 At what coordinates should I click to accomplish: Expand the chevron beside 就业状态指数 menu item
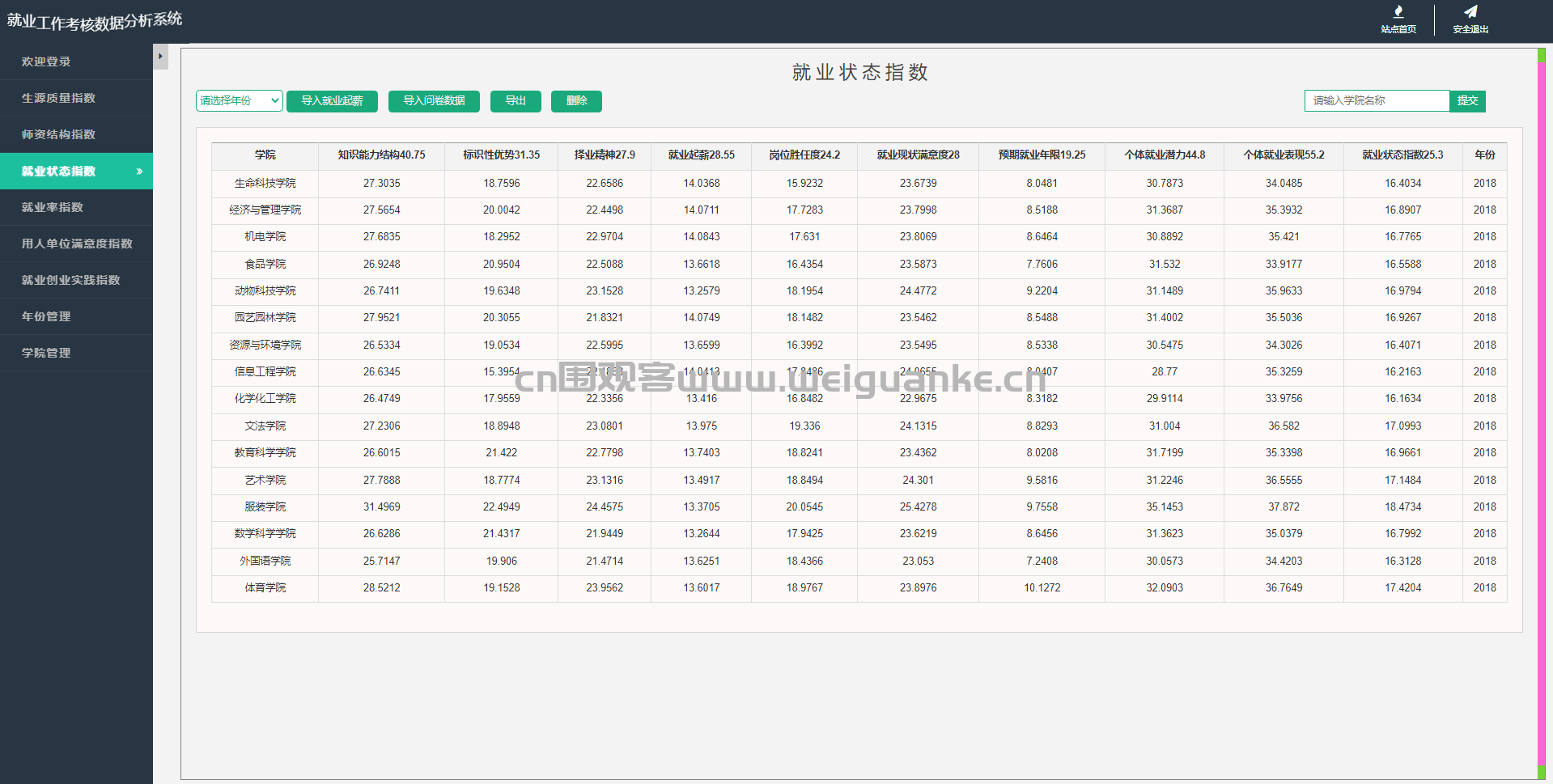tap(139, 172)
